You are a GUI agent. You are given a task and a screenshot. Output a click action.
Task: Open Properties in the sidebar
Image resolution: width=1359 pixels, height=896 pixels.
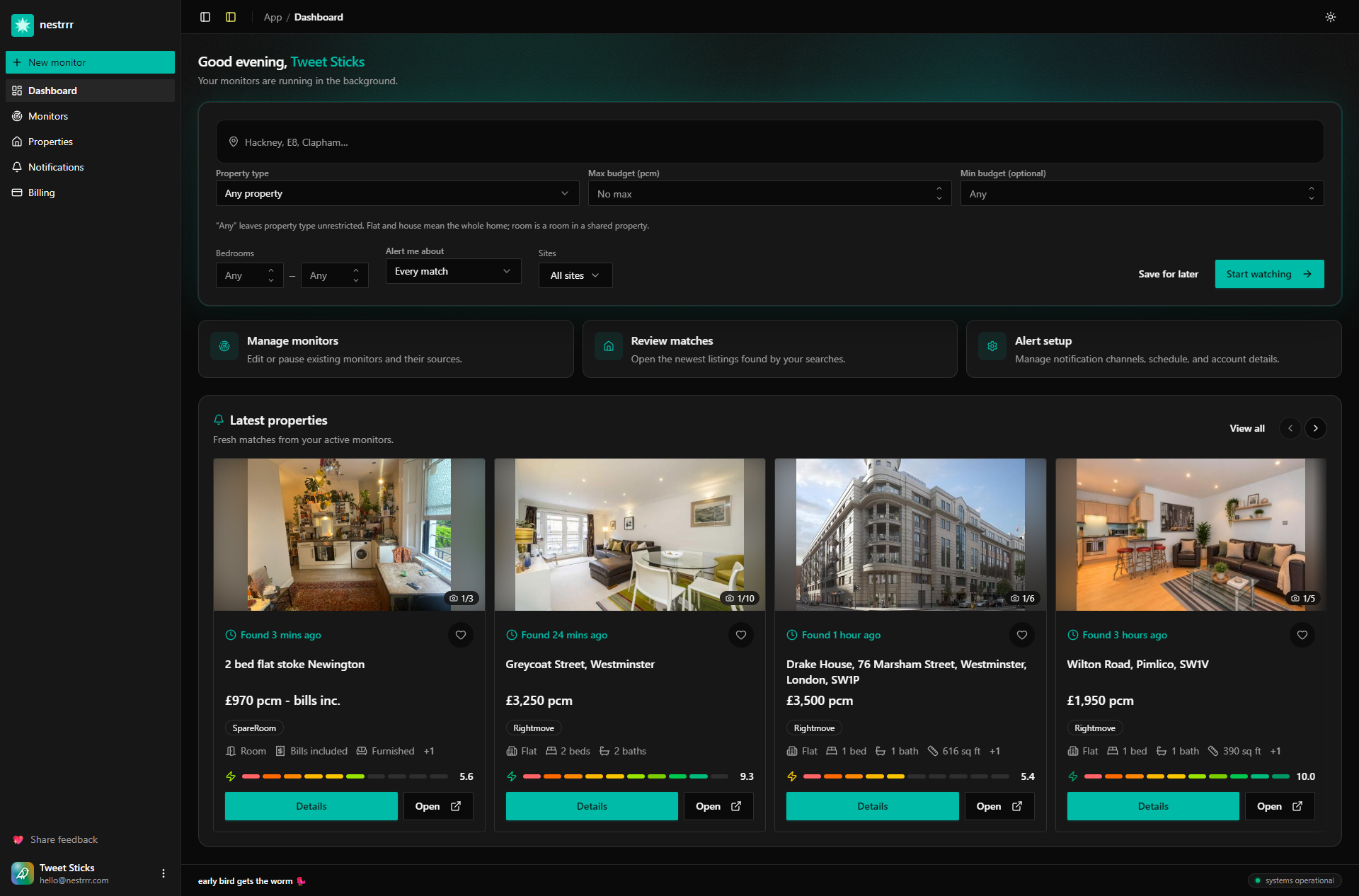[91, 142]
